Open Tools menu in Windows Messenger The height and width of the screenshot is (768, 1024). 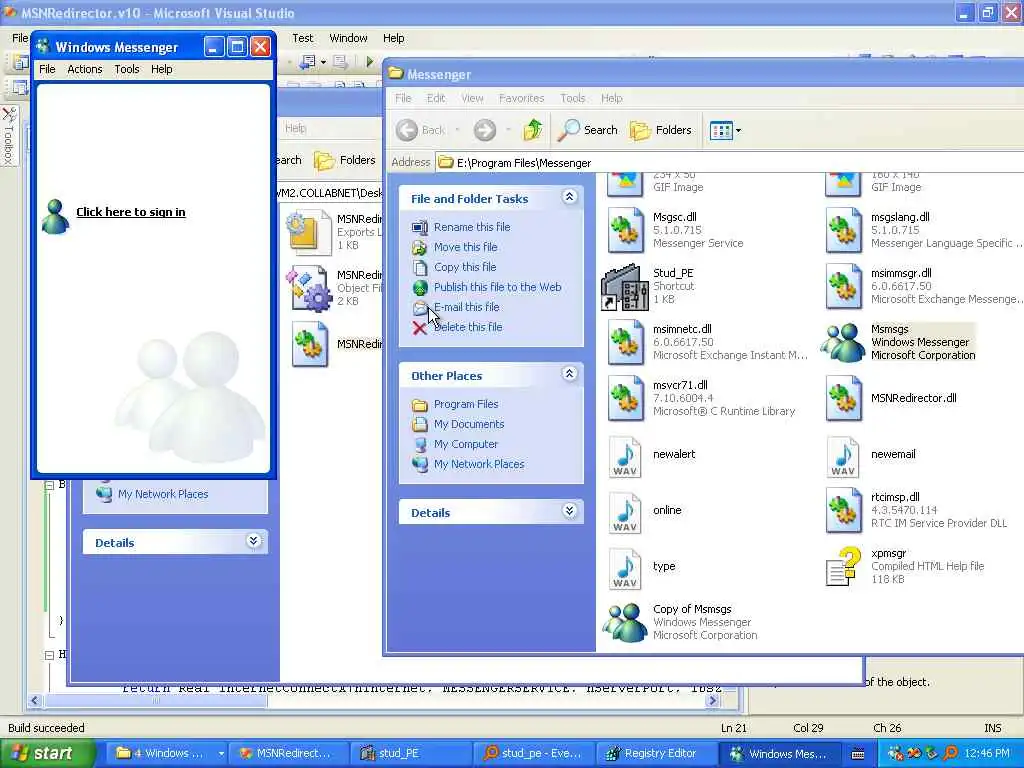point(127,69)
